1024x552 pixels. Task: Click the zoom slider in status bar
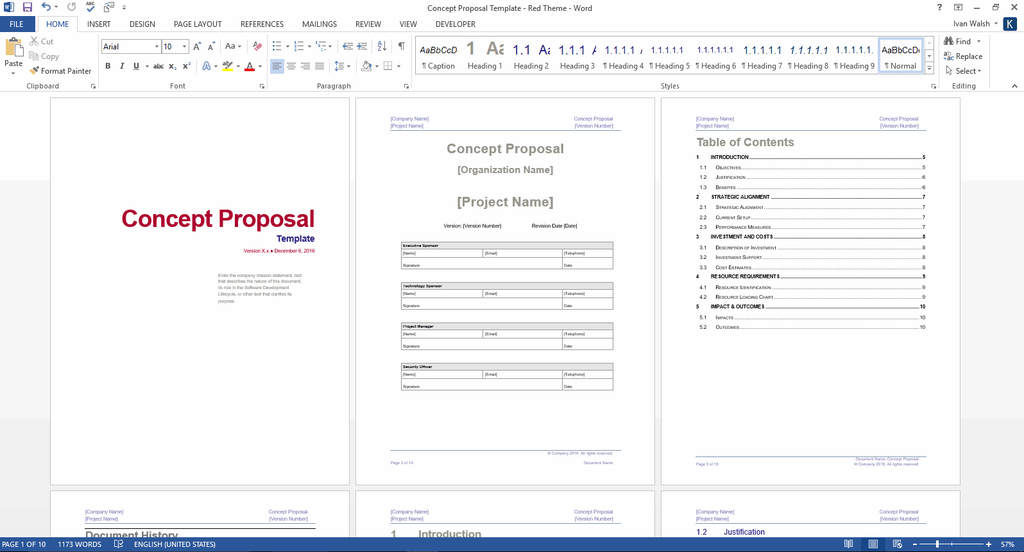point(936,544)
